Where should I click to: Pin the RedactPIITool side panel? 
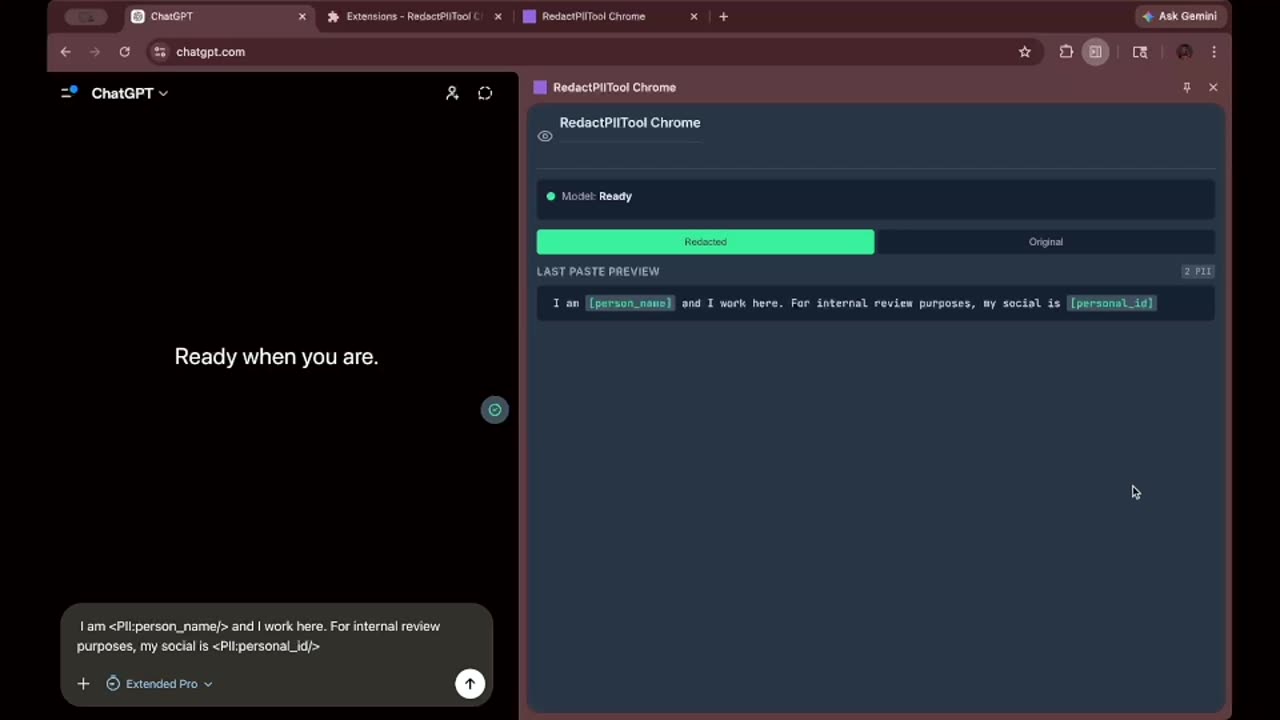1187,87
